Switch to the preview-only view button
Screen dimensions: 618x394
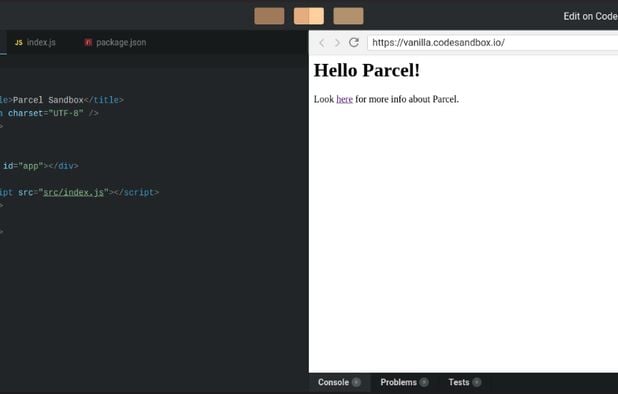(348, 16)
